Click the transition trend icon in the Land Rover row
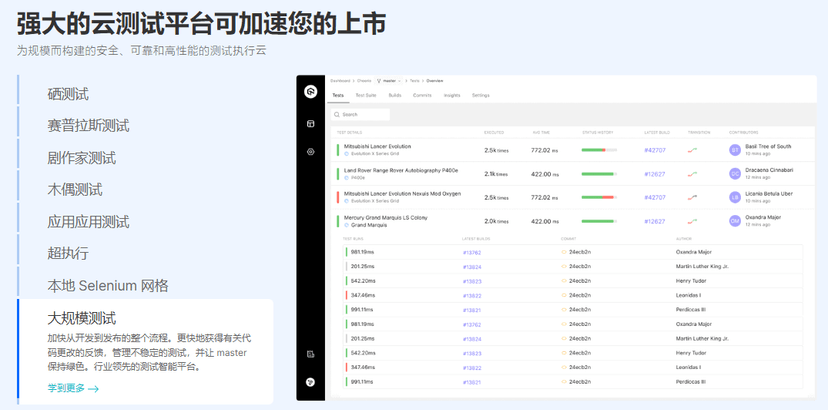Image resolution: width=828 pixels, height=410 pixels. (692, 174)
